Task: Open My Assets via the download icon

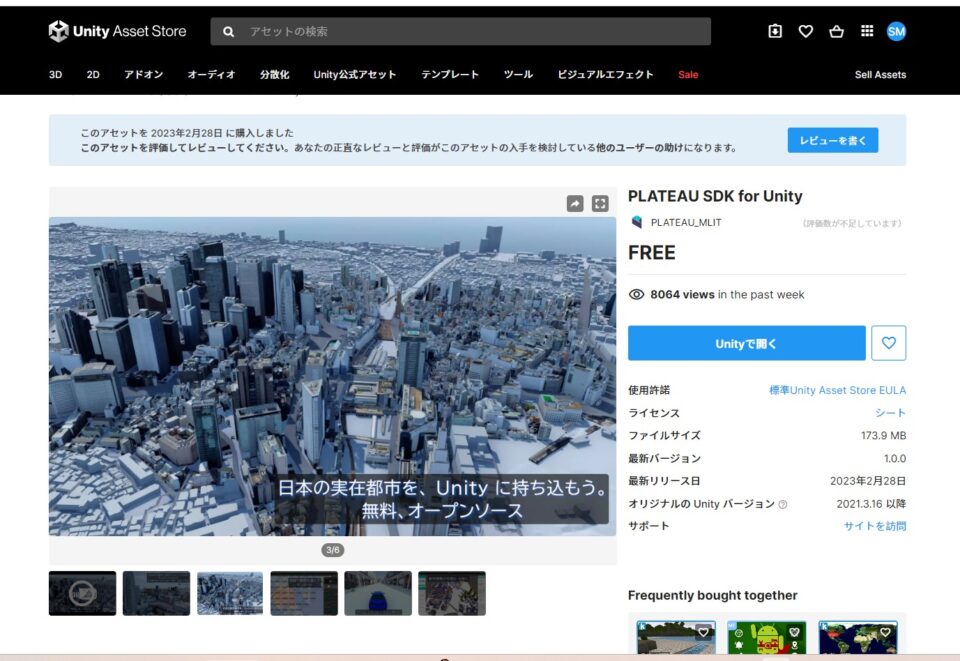Action: pyautogui.click(x=775, y=31)
